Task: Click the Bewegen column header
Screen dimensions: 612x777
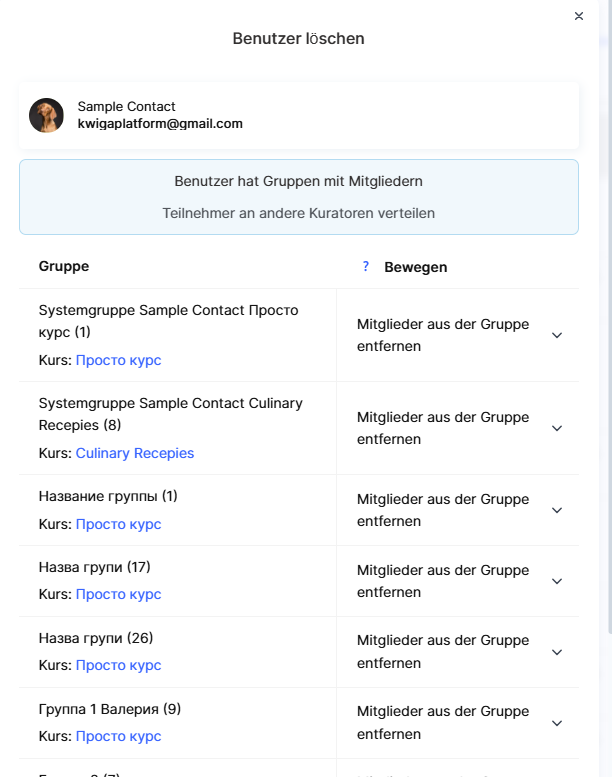Action: [x=415, y=267]
